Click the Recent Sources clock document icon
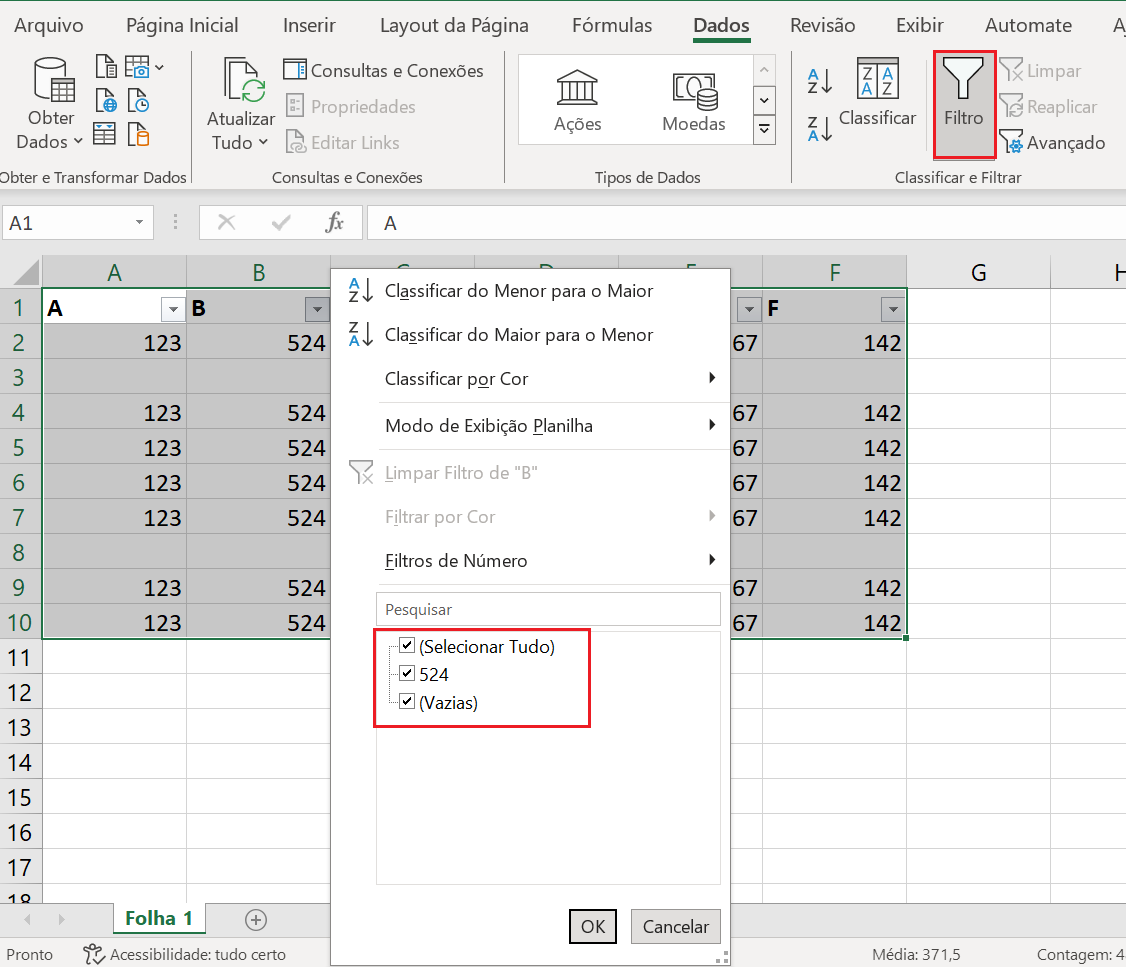Screen dimensions: 1126x967 pyautogui.click(x=138, y=101)
